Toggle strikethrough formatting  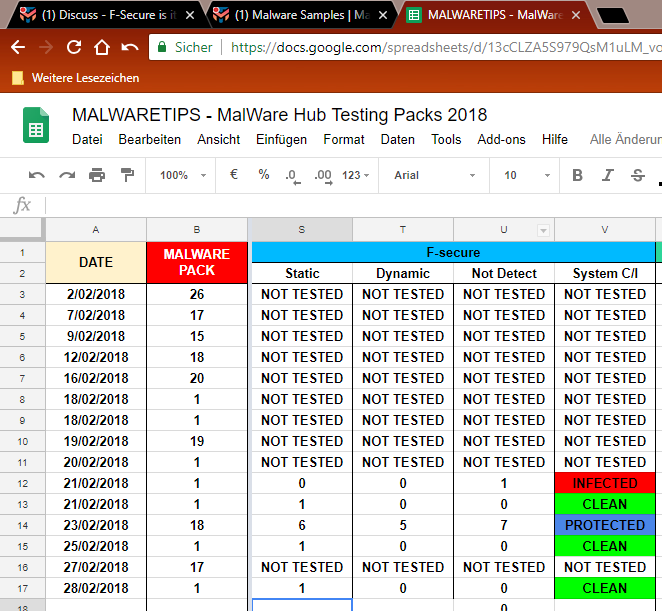point(637,175)
